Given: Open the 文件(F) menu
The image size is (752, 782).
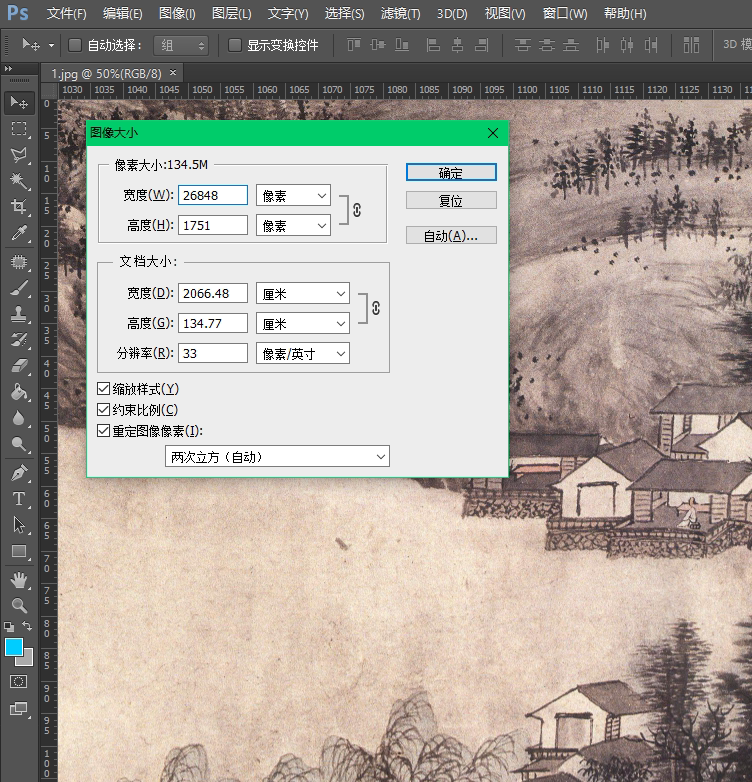Looking at the screenshot, I should pos(66,13).
